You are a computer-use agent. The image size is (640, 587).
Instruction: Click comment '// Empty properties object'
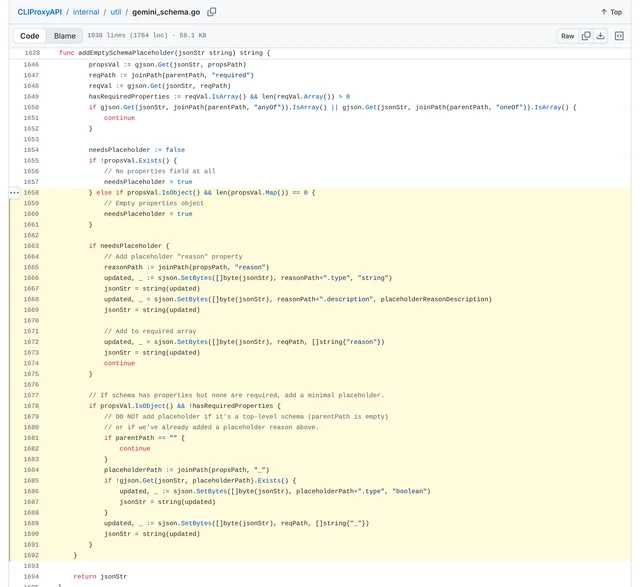153,203
